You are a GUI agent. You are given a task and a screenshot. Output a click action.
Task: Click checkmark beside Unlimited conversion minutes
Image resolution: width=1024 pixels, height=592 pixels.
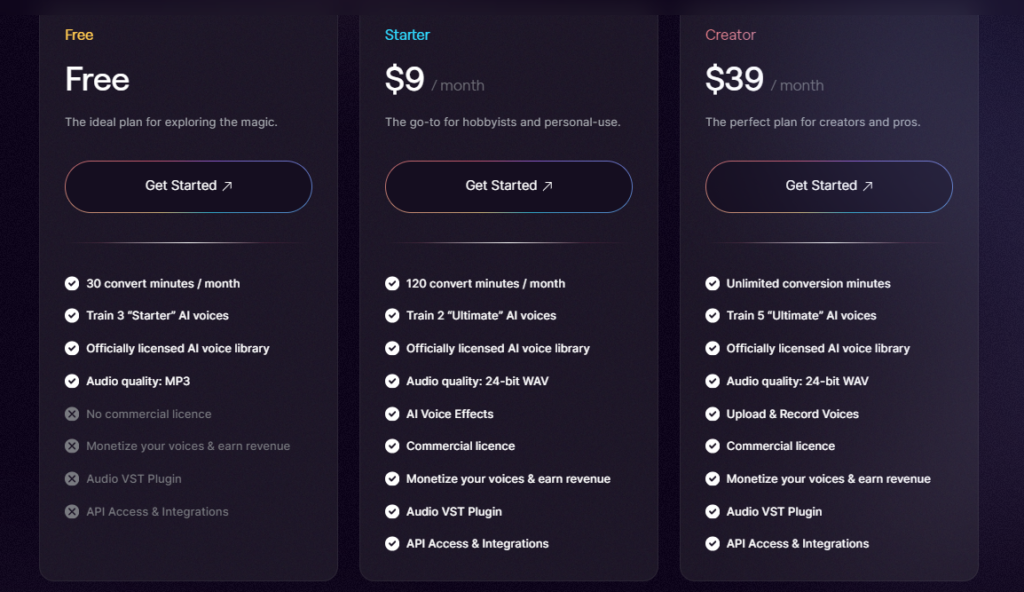click(712, 284)
